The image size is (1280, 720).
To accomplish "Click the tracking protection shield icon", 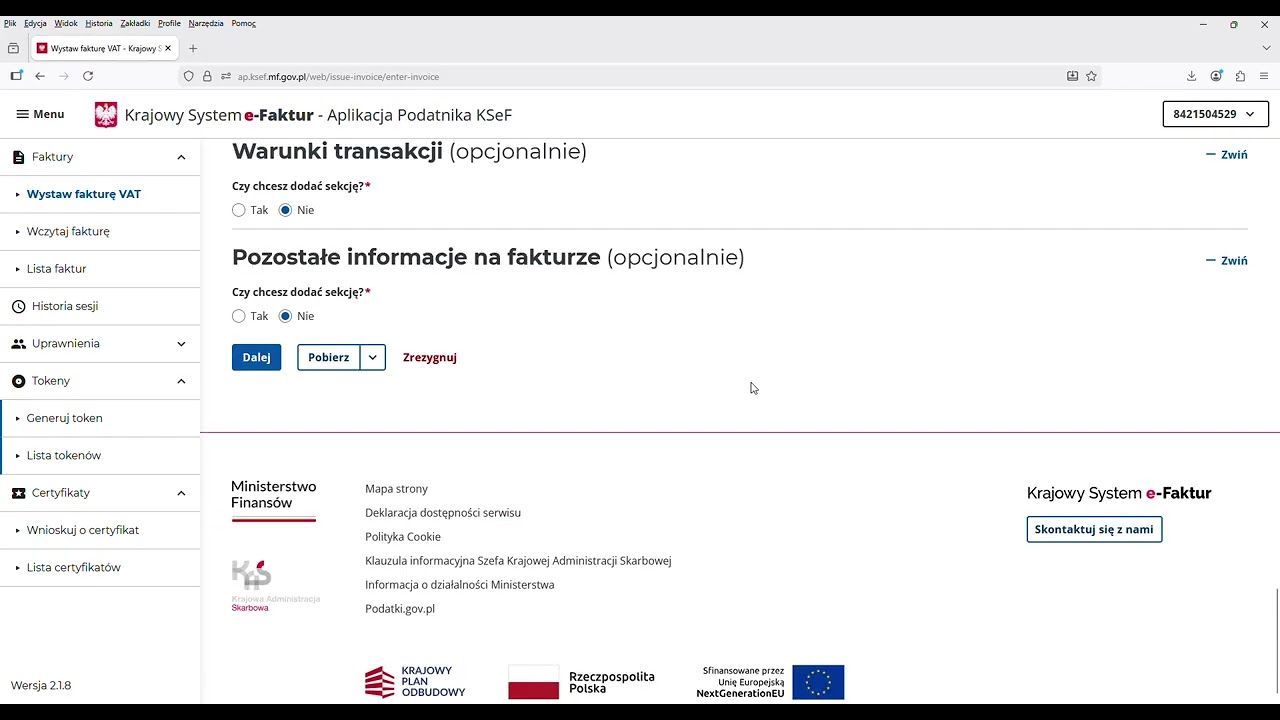I will point(188,76).
